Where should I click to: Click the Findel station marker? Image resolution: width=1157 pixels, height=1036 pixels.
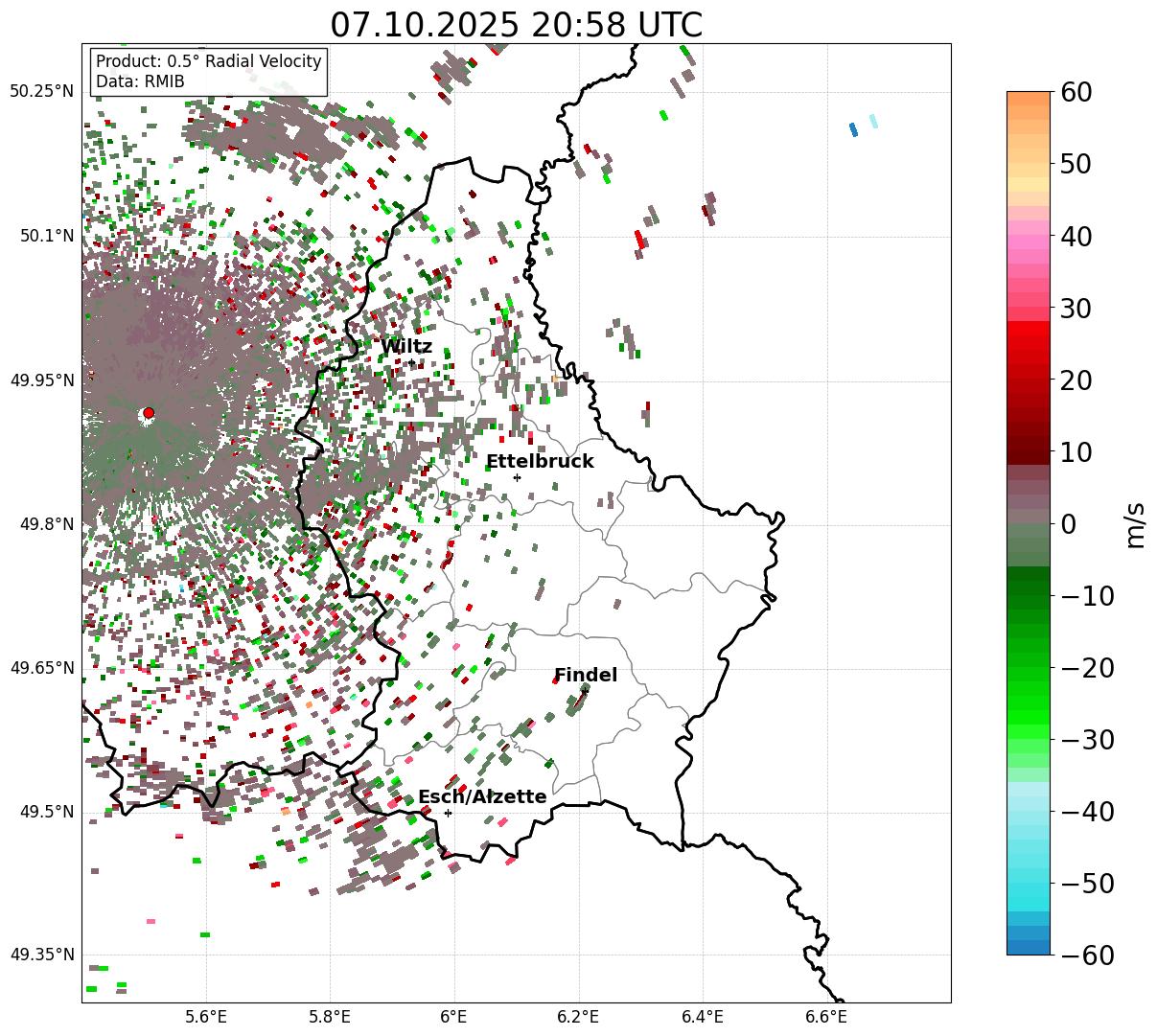[584, 692]
